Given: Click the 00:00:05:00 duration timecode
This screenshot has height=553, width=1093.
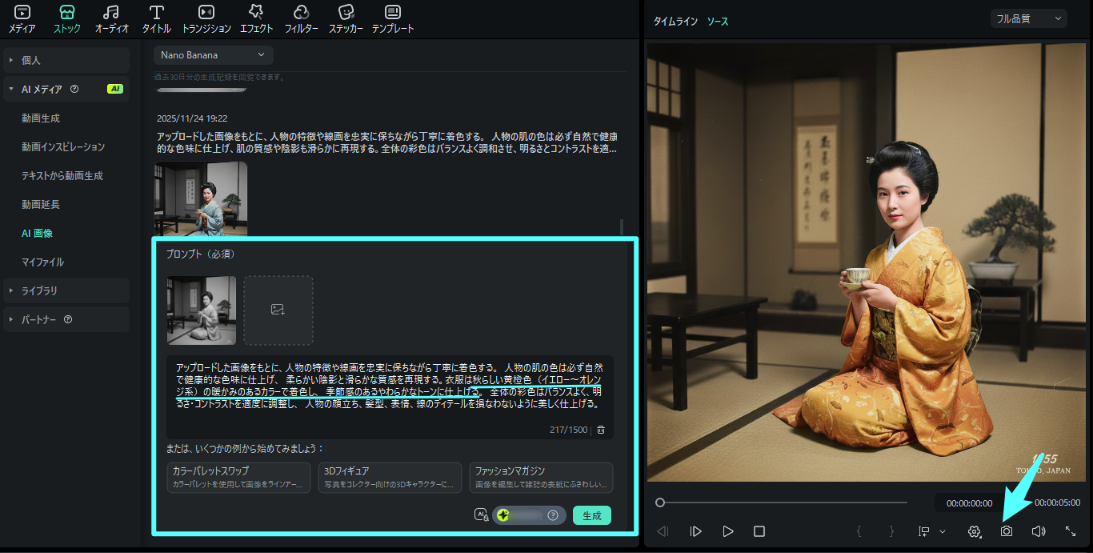Looking at the screenshot, I should tap(1057, 503).
